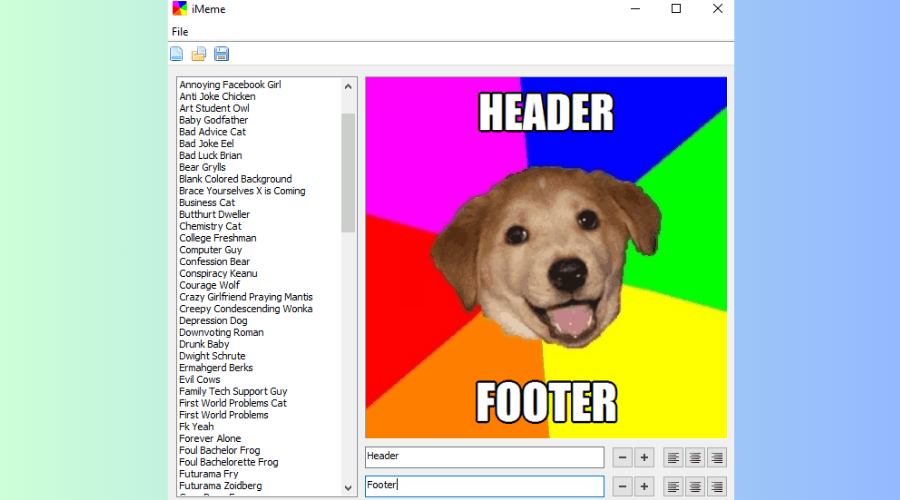900x500 pixels.
Task: Align header text to the right
Action: click(x=717, y=458)
